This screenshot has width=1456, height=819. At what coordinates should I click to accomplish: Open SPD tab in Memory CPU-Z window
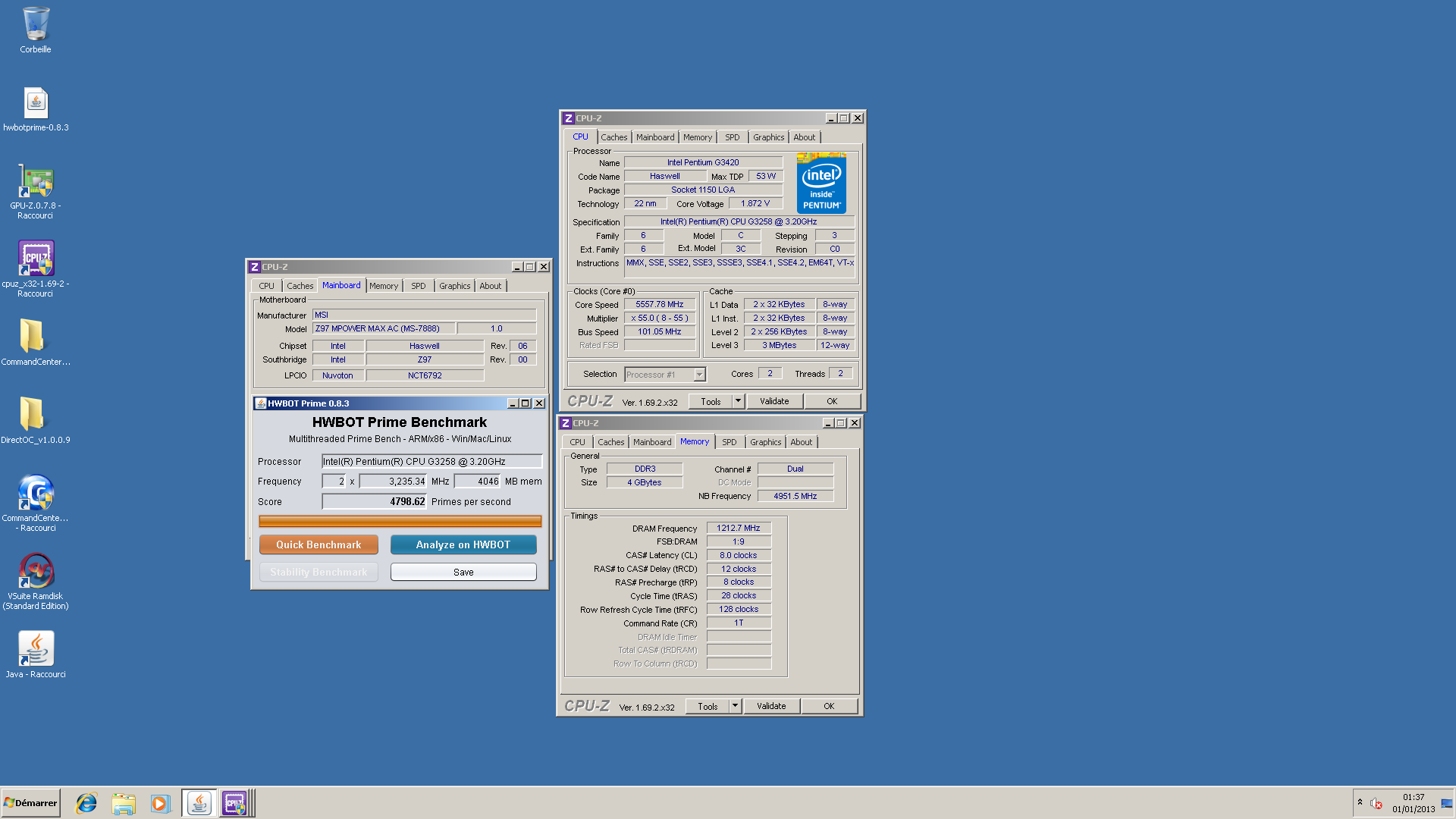(729, 442)
